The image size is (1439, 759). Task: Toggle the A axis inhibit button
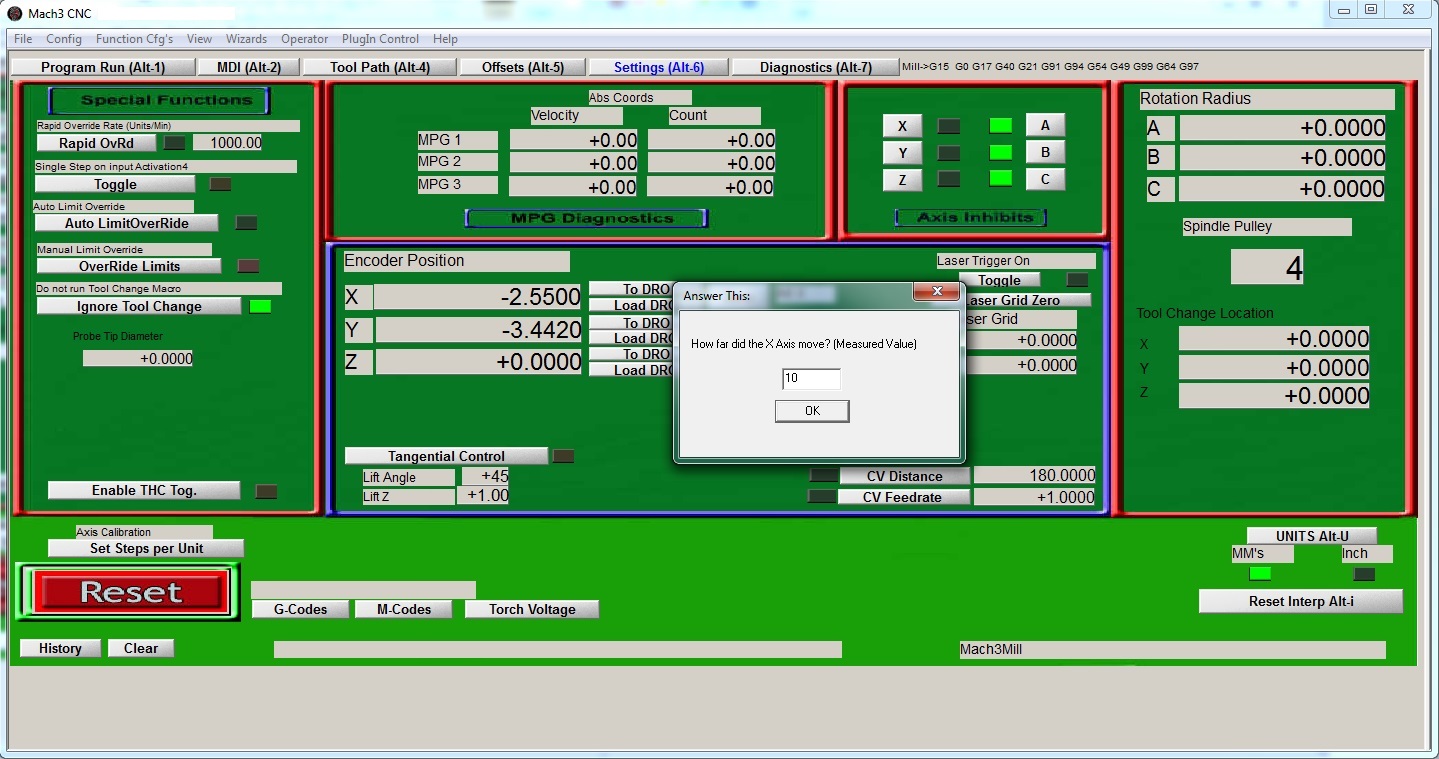tap(1045, 125)
